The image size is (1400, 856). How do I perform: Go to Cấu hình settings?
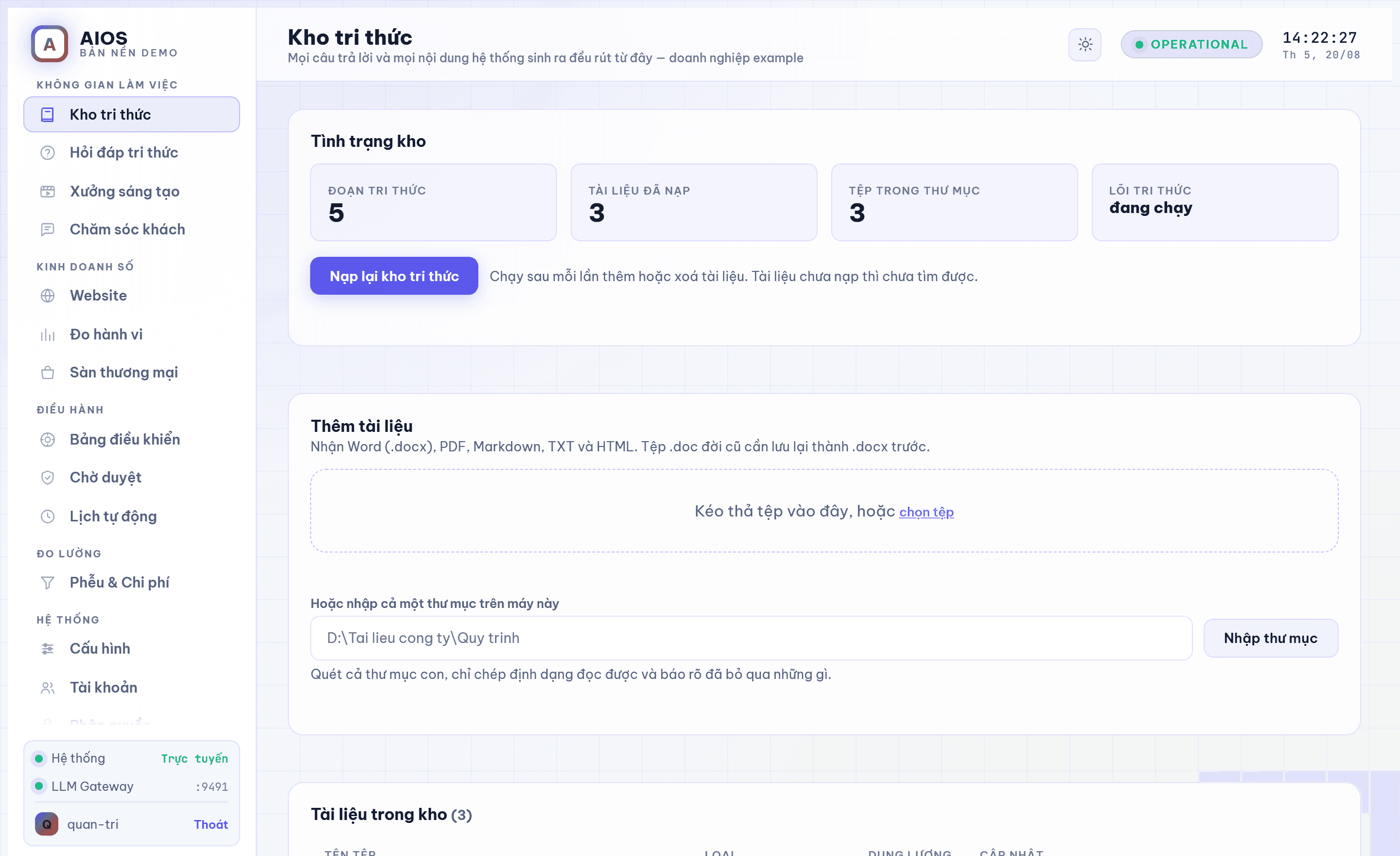click(x=132, y=648)
